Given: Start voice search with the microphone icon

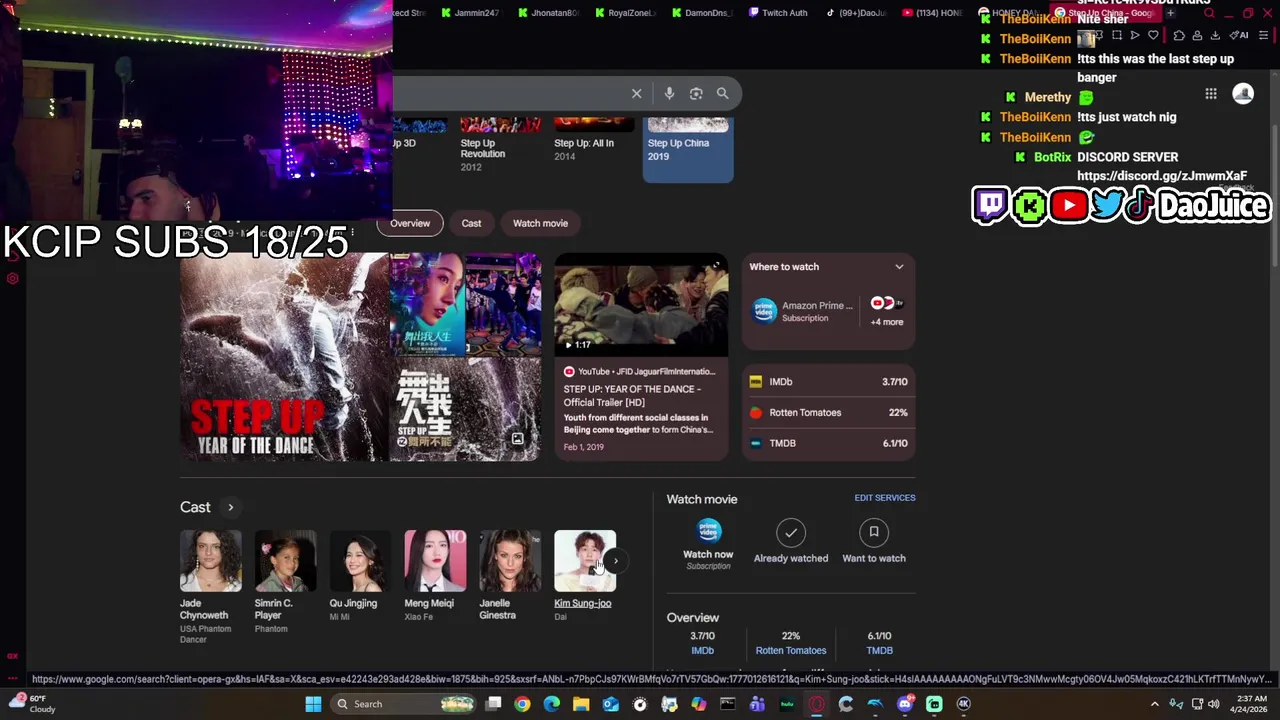Looking at the screenshot, I should tap(669, 93).
